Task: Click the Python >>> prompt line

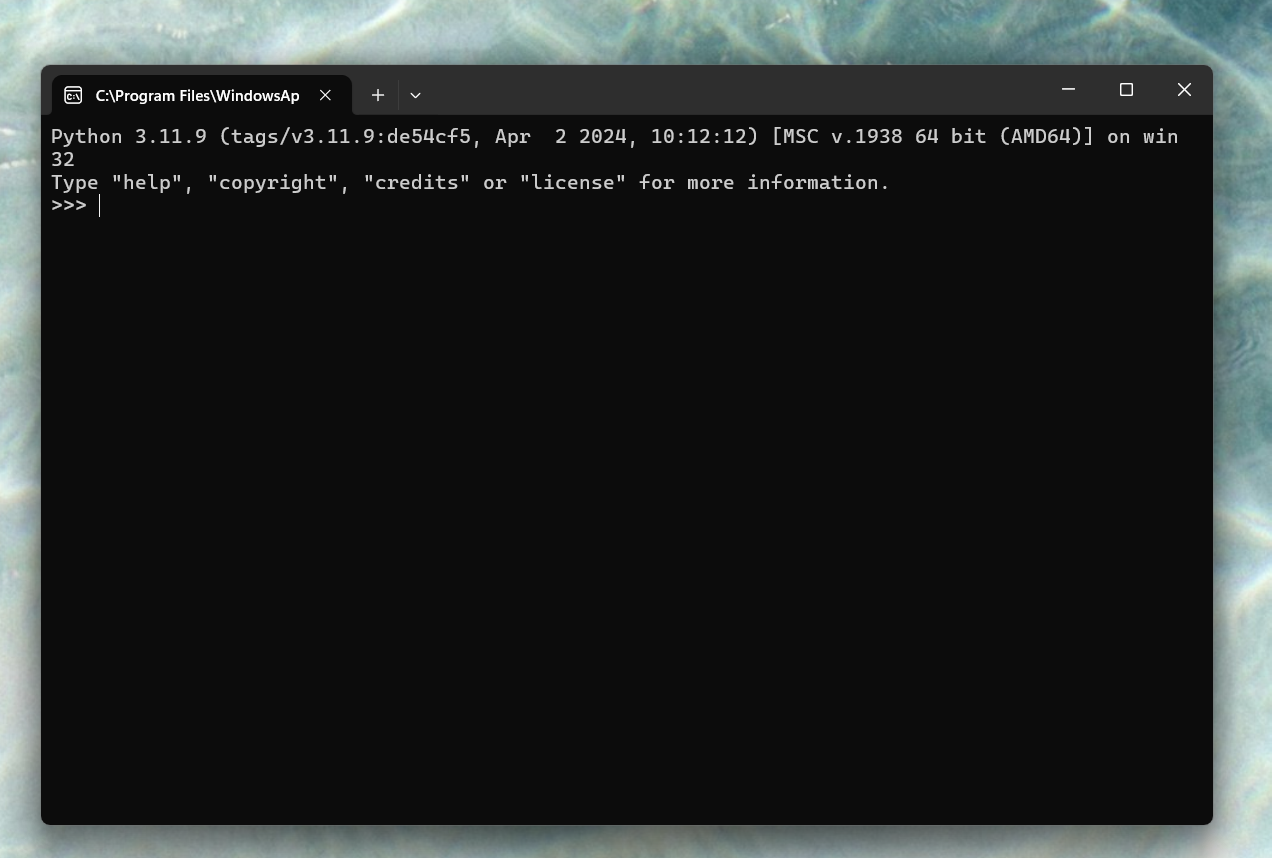Action: point(626,205)
